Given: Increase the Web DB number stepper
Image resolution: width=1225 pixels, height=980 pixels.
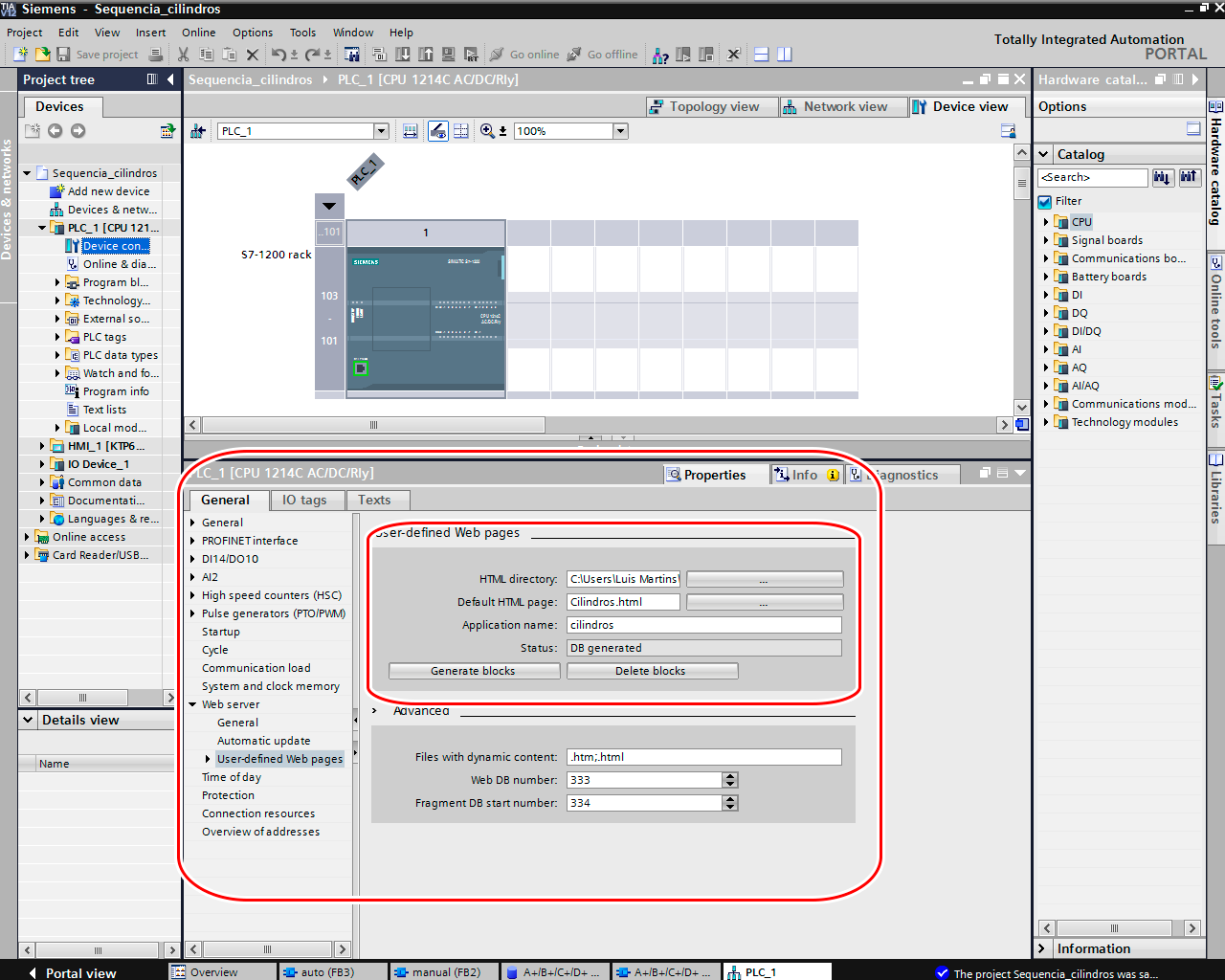Looking at the screenshot, I should pos(730,776).
